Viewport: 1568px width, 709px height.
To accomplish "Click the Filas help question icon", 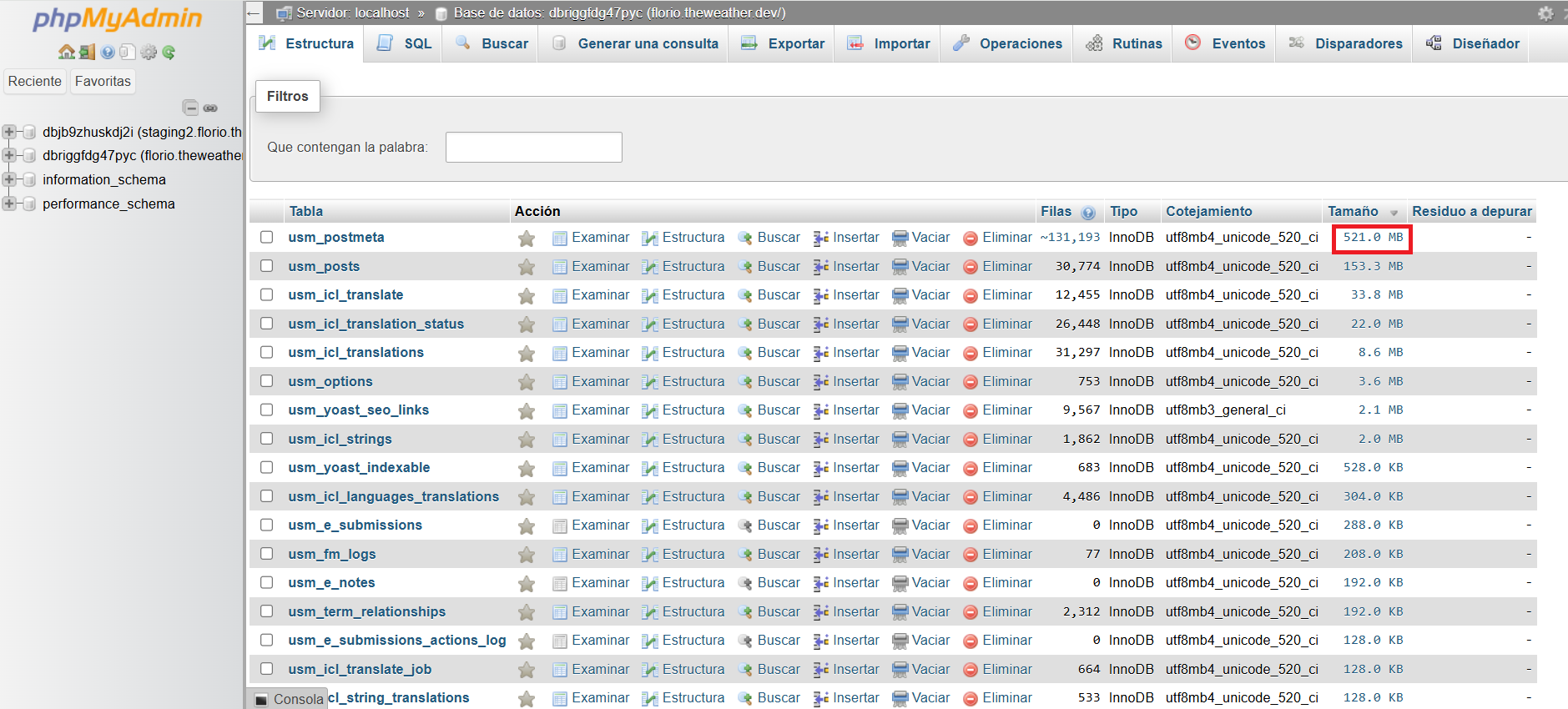I will (1088, 213).
